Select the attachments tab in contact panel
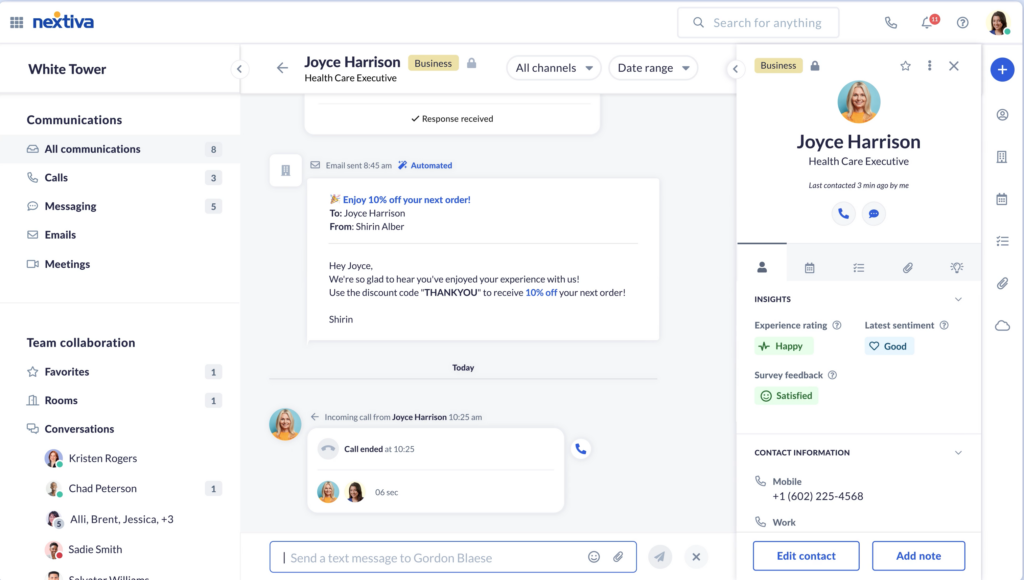Image resolution: width=1024 pixels, height=580 pixels. coord(908,268)
